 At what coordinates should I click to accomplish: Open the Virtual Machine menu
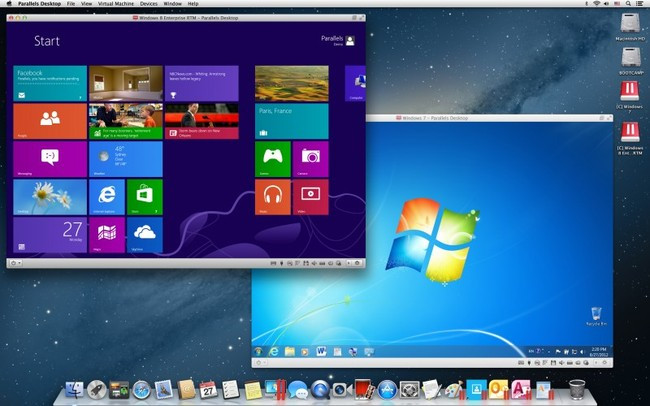115,4
